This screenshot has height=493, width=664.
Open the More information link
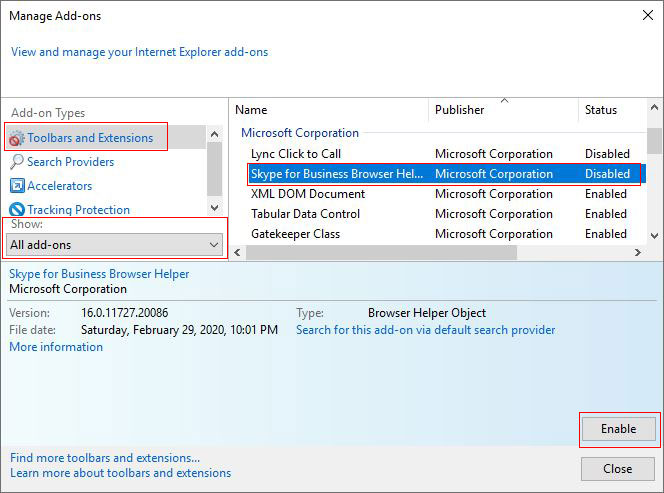(x=56, y=347)
